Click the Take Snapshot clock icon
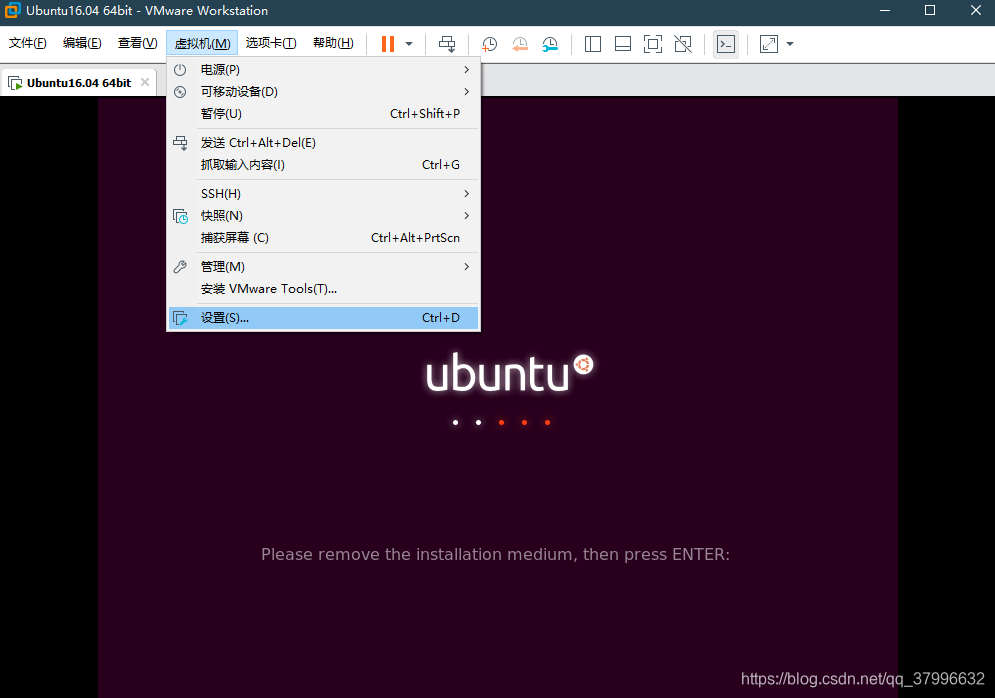995x698 pixels. click(489, 44)
